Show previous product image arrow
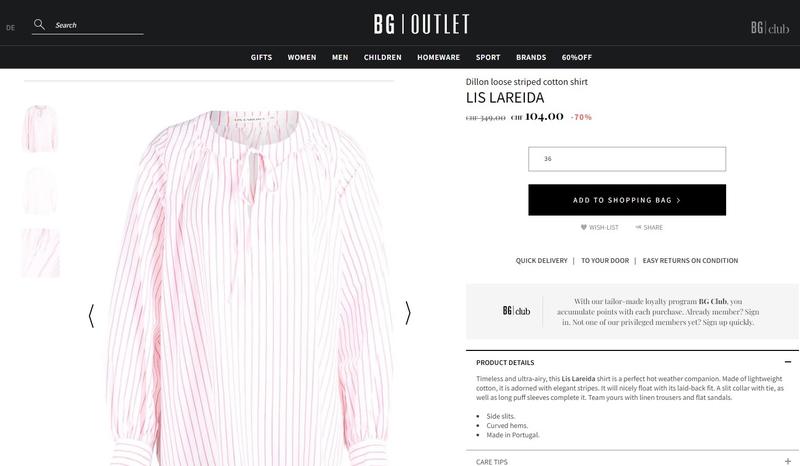800x466 pixels. [x=91, y=315]
